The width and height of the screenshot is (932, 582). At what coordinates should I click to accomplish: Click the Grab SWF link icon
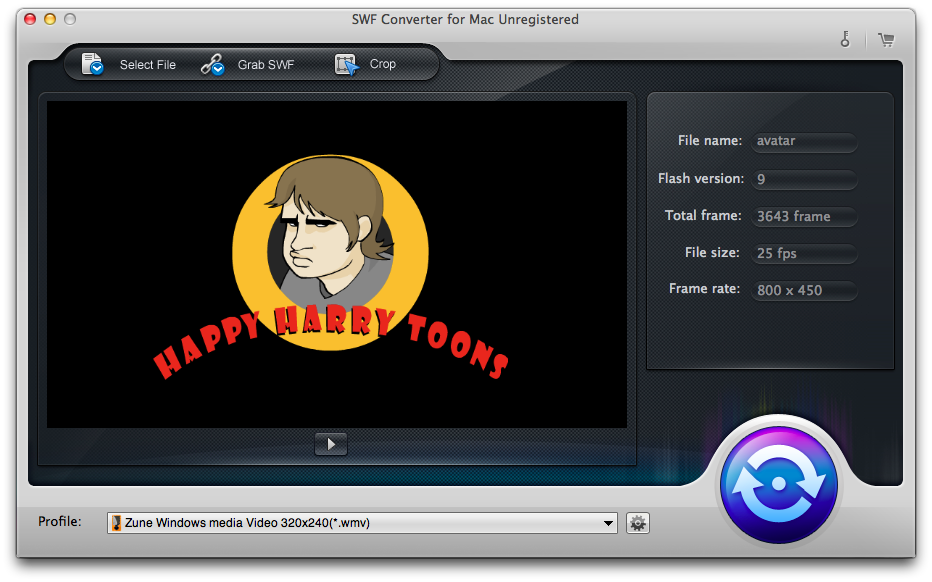(212, 64)
